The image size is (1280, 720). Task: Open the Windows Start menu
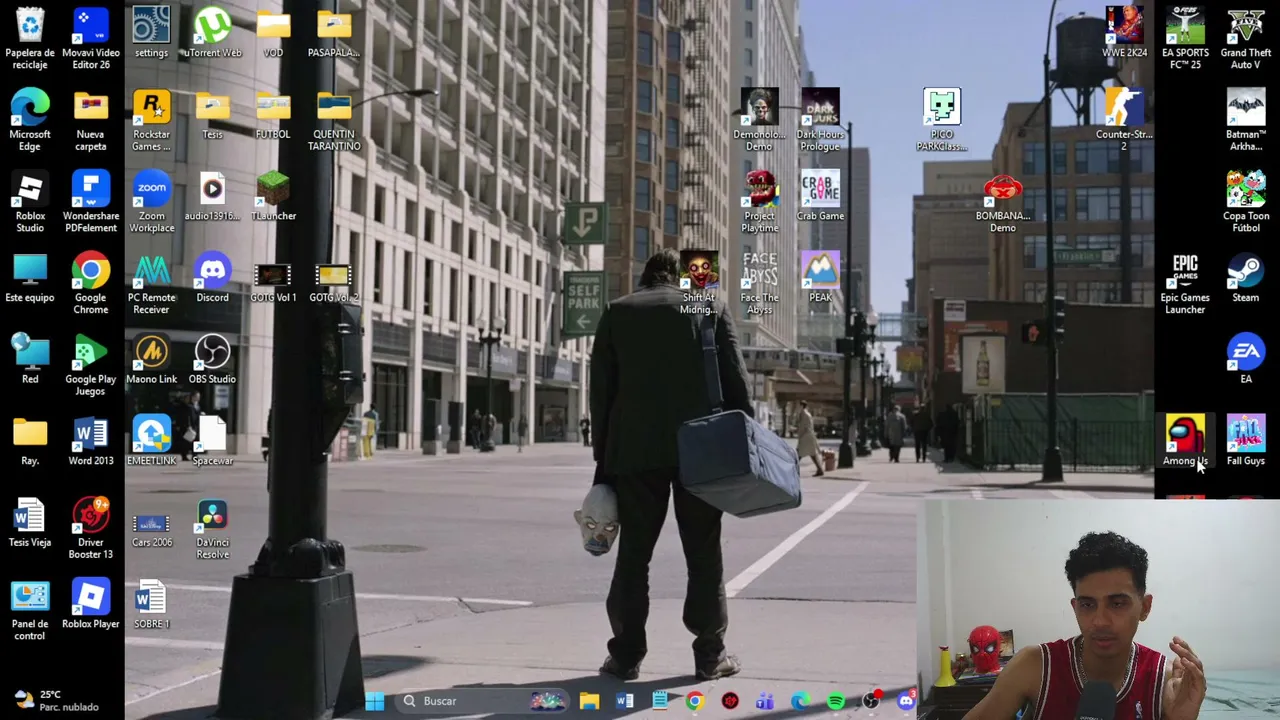point(375,701)
